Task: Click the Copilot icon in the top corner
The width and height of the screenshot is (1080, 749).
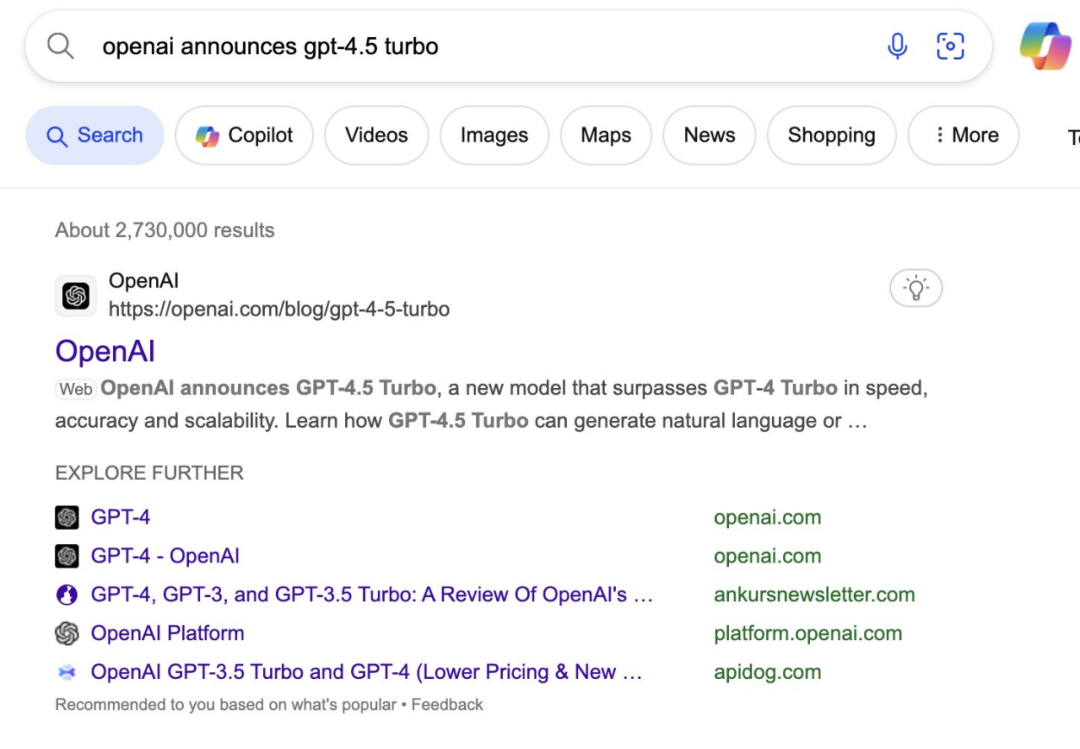Action: [1044, 45]
